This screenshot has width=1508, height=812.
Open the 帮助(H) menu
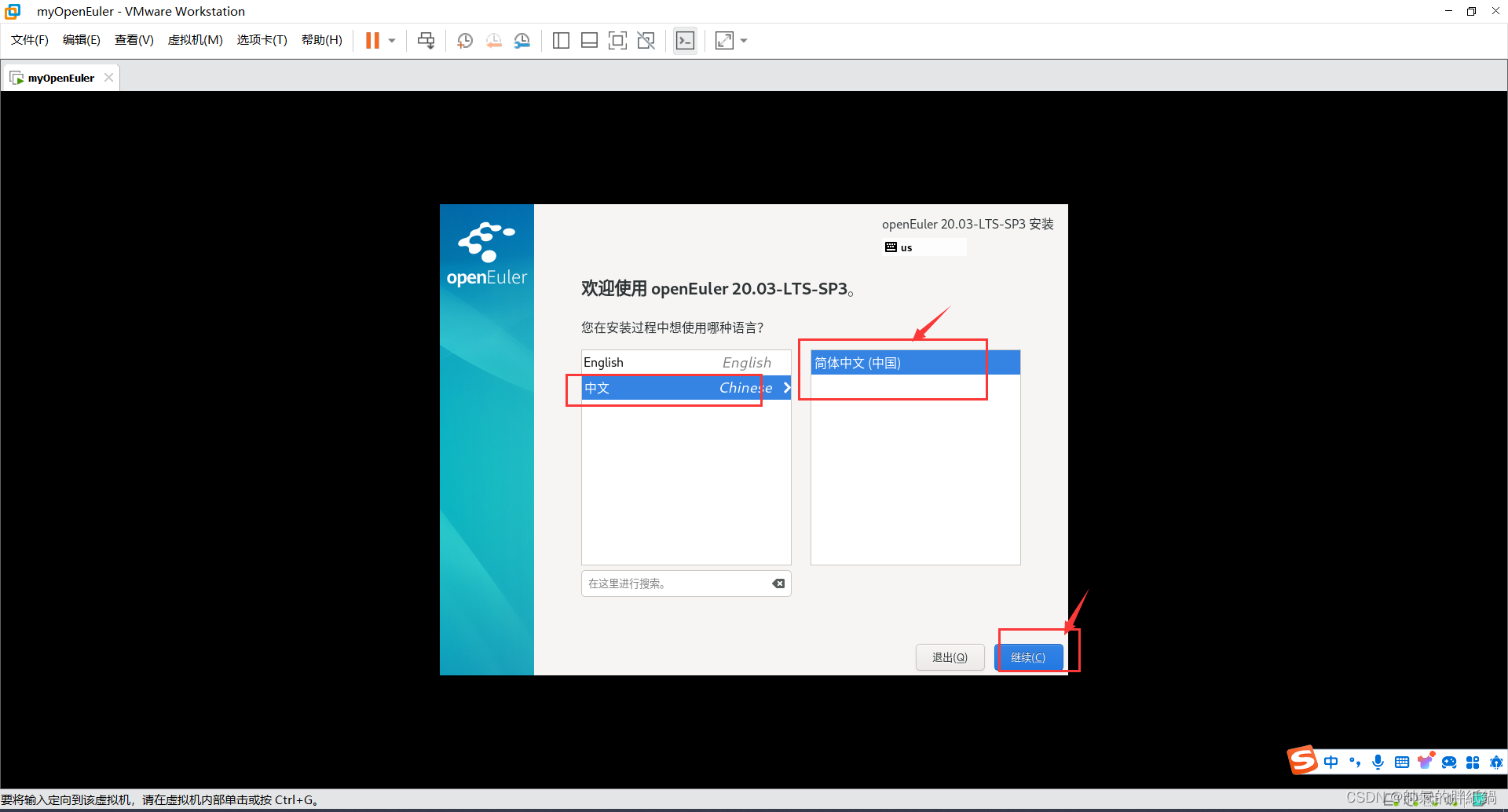click(322, 40)
